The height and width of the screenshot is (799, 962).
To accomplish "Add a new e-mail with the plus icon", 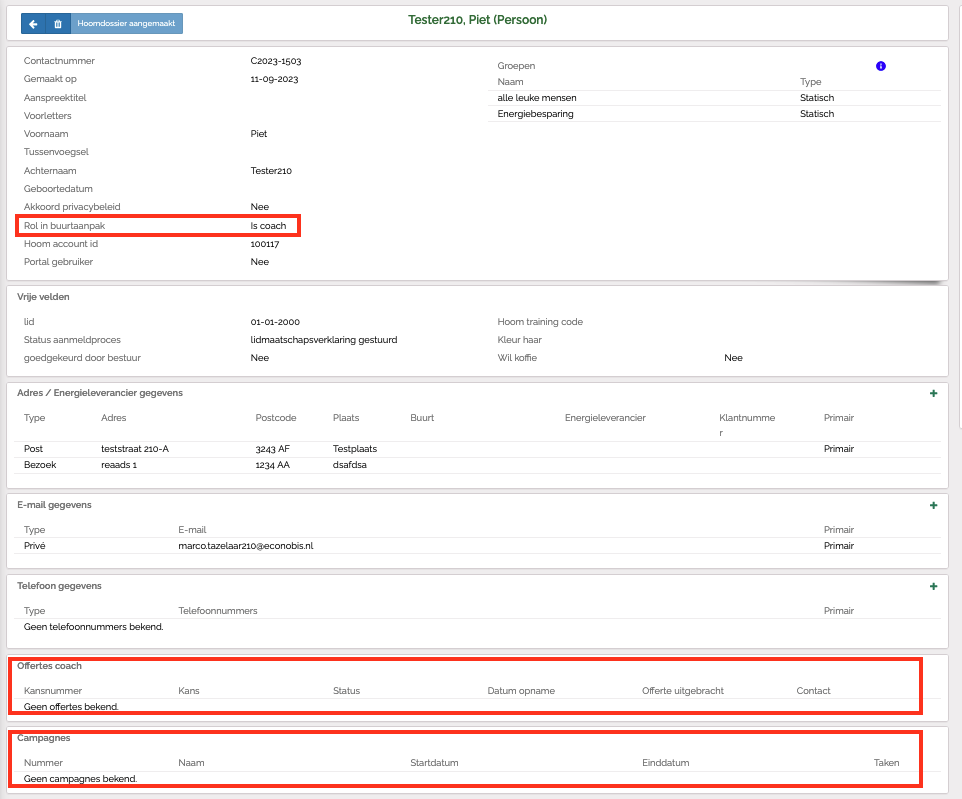I will click(933, 506).
